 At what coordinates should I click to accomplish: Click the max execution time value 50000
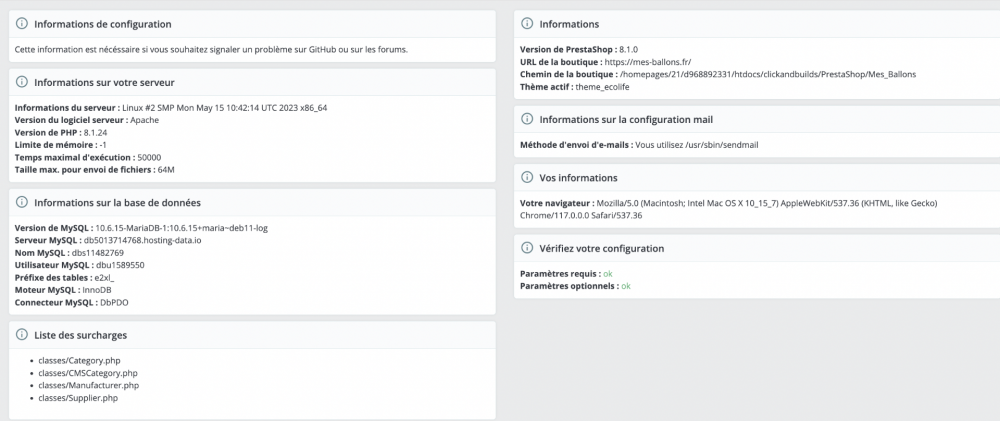click(x=149, y=158)
